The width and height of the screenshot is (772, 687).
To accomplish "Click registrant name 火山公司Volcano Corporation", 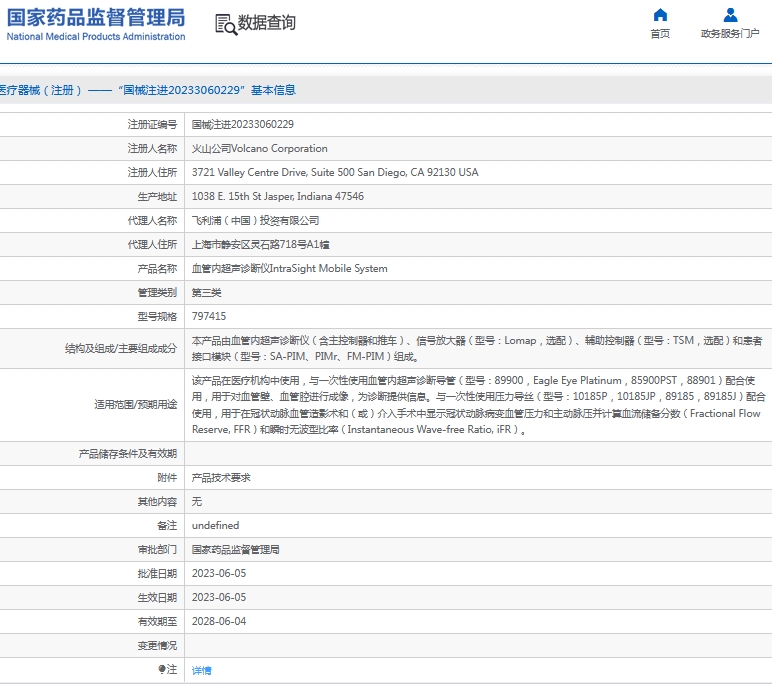I will click(259, 148).
